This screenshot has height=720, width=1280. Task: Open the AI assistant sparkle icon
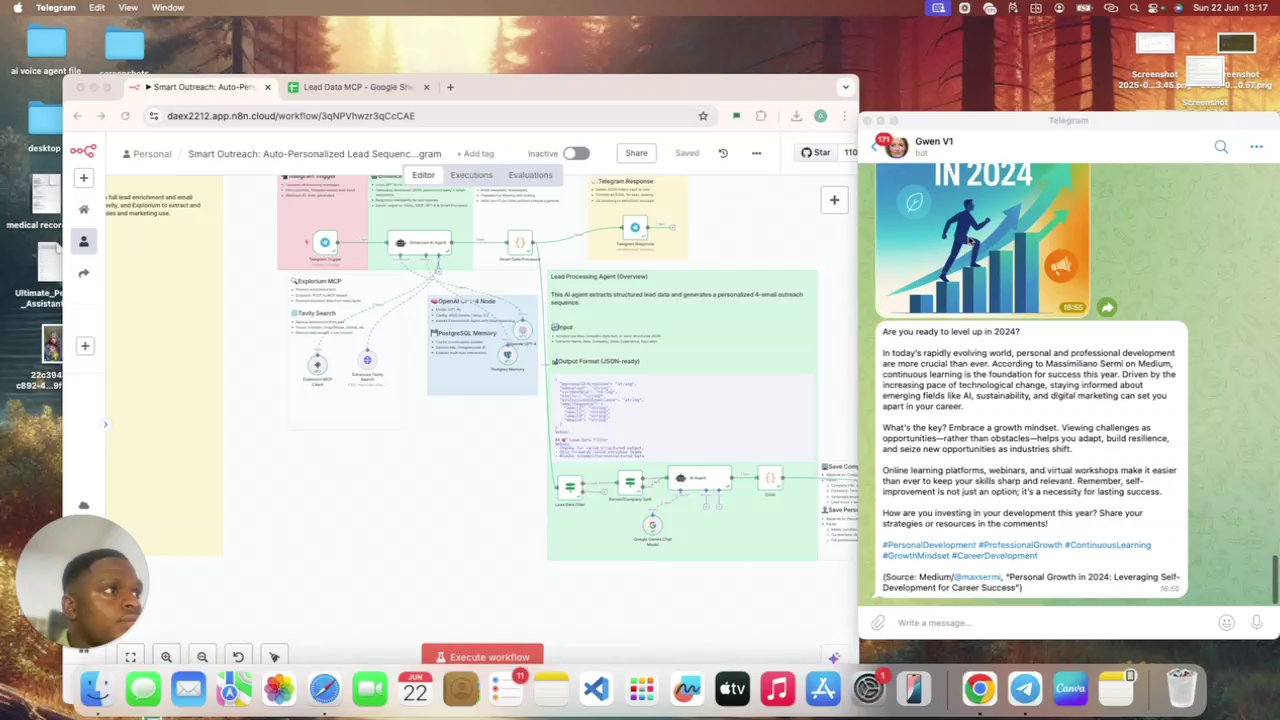pyautogui.click(x=834, y=657)
